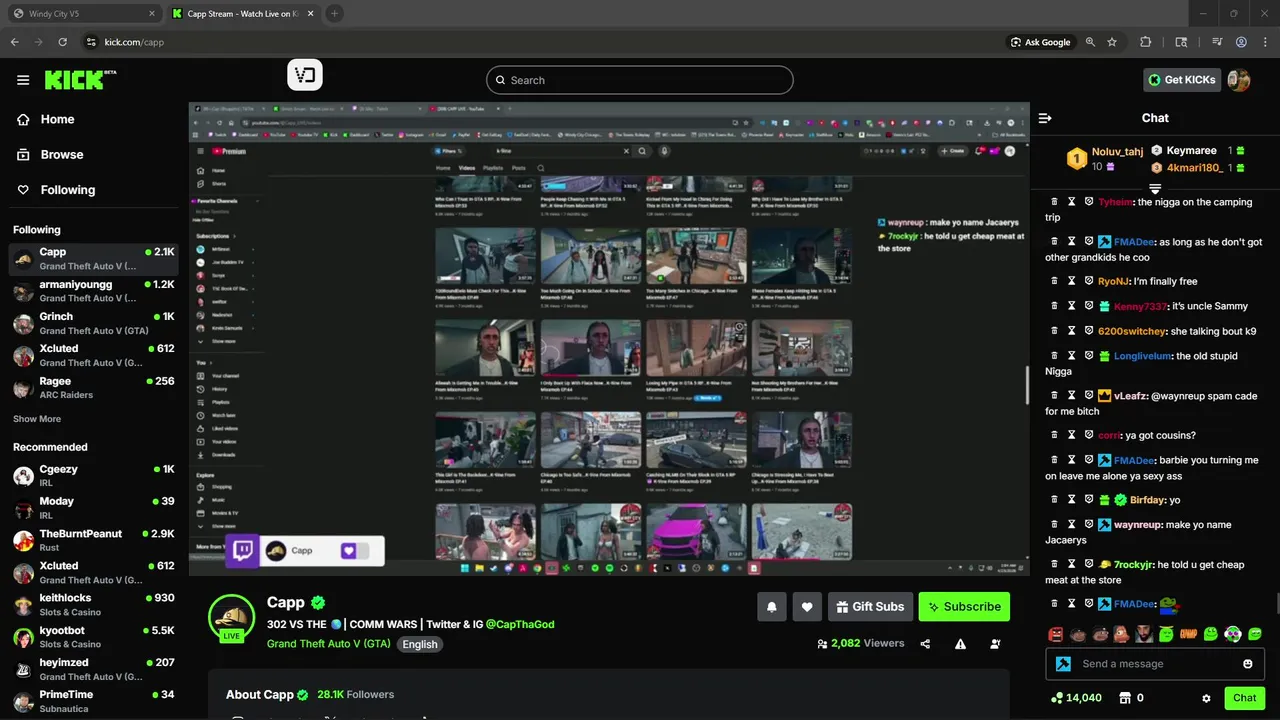Timeout RyoNJ with hourglass icon
The image size is (1280, 720).
tap(1071, 281)
